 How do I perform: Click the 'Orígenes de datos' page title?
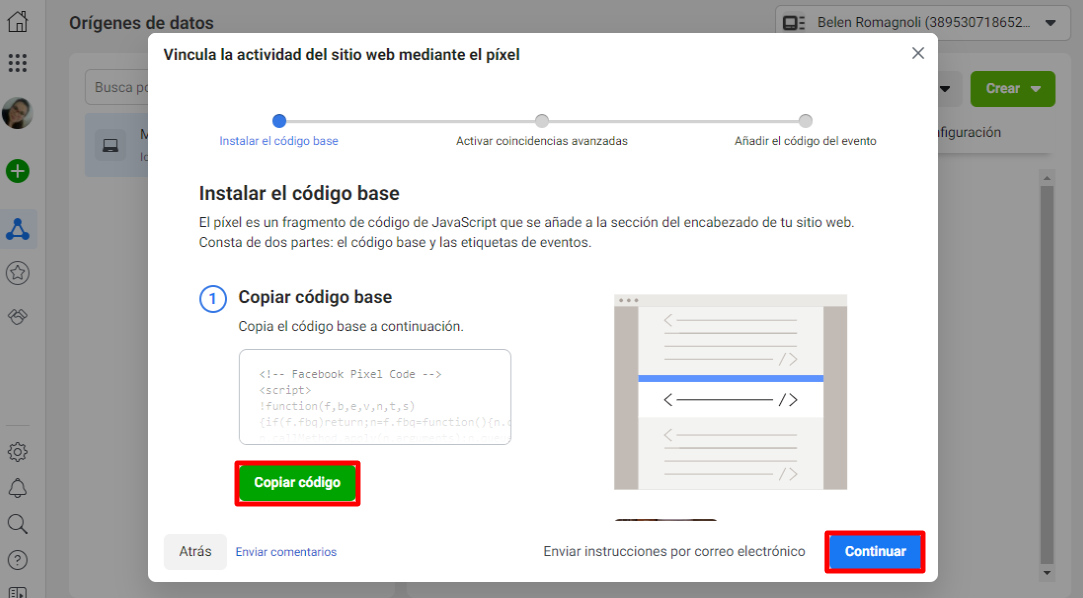point(142,23)
